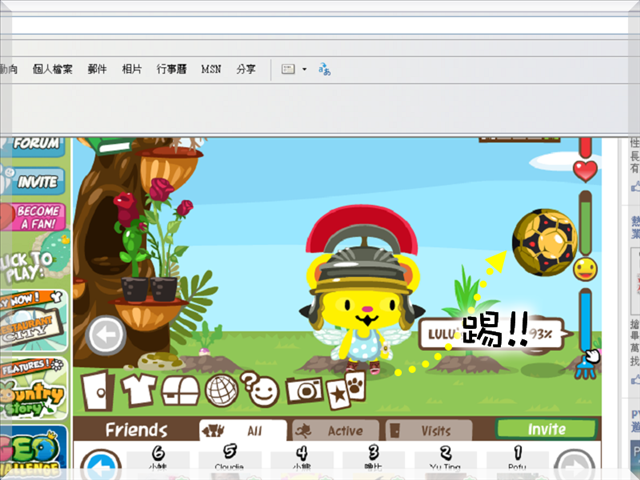Take a photo with the camera icon
Image resolution: width=640 pixels, height=480 pixels.
[304, 391]
